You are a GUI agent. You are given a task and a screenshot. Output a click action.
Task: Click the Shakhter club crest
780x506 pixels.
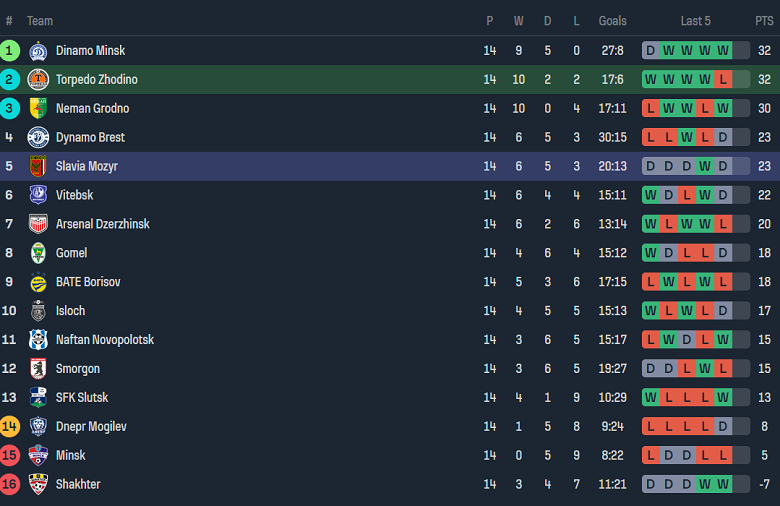point(38,485)
